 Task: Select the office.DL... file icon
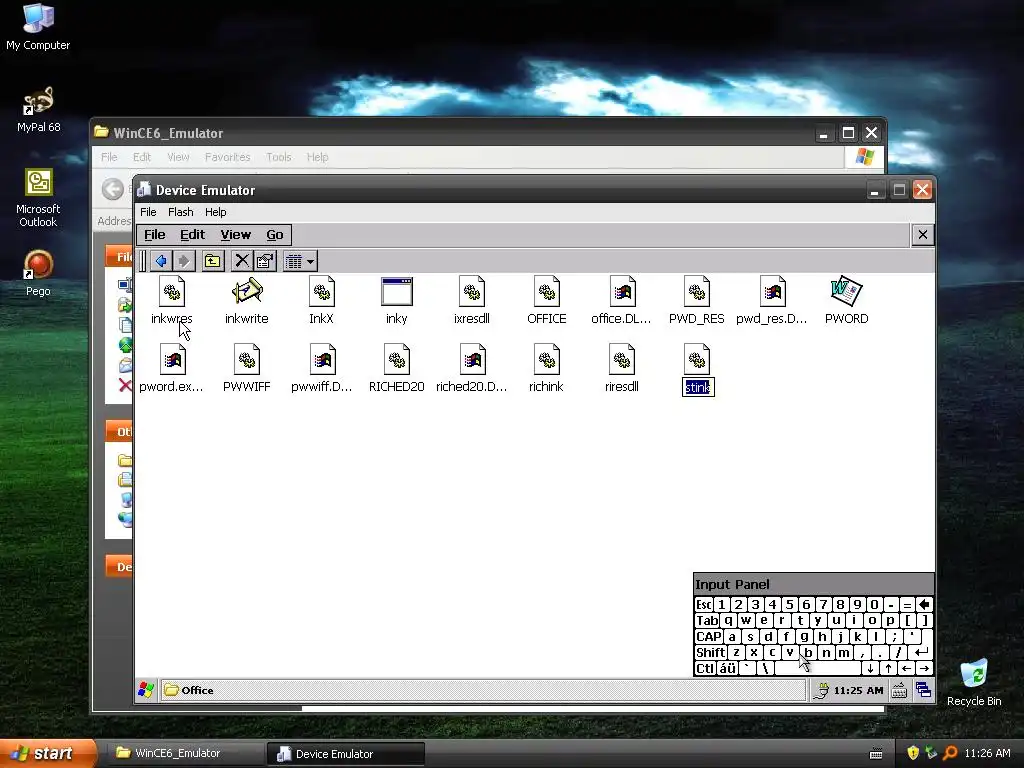click(622, 292)
